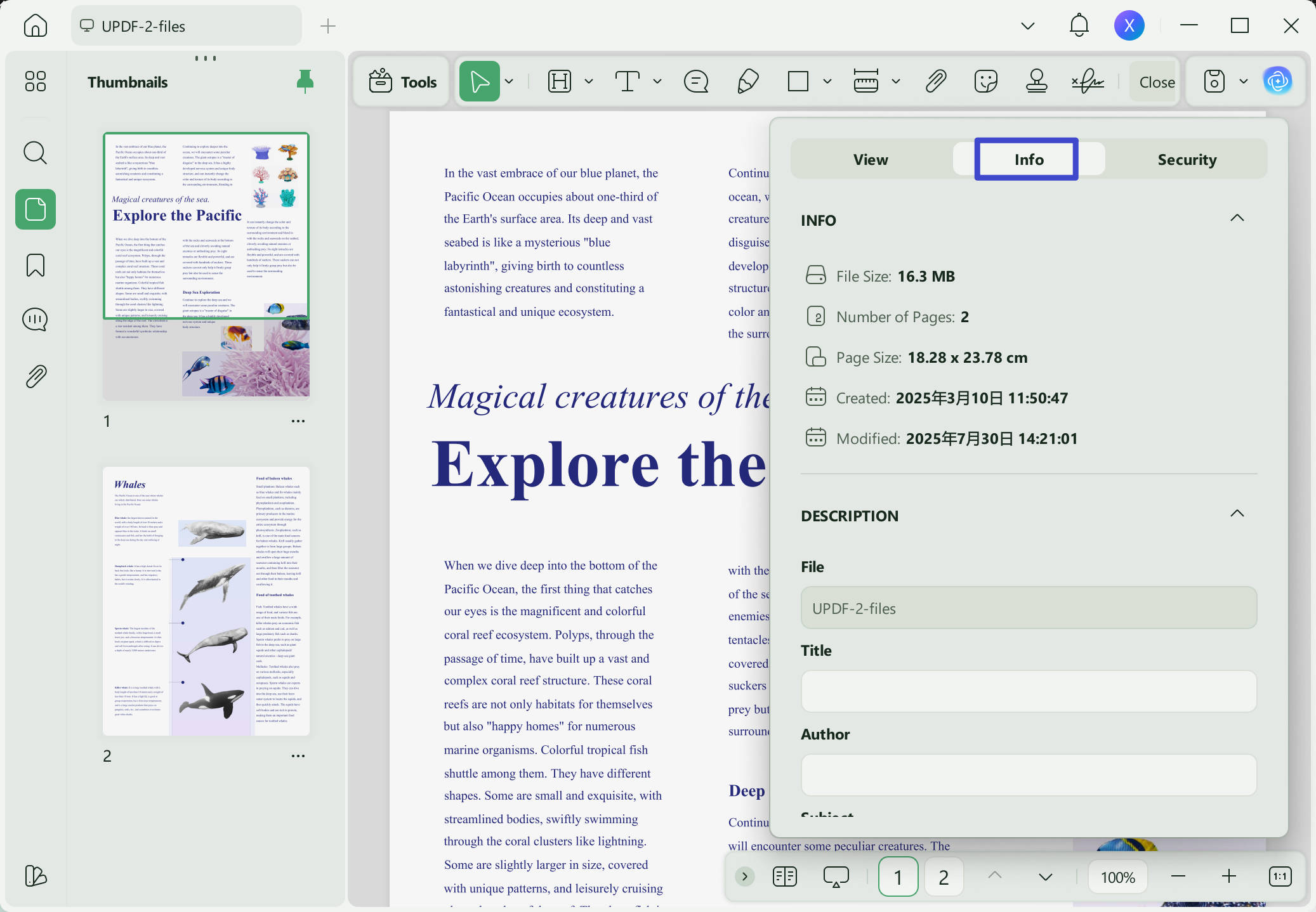Viewport: 1316px width, 912px height.
Task: Open the user account avatar X
Action: coord(1129,26)
